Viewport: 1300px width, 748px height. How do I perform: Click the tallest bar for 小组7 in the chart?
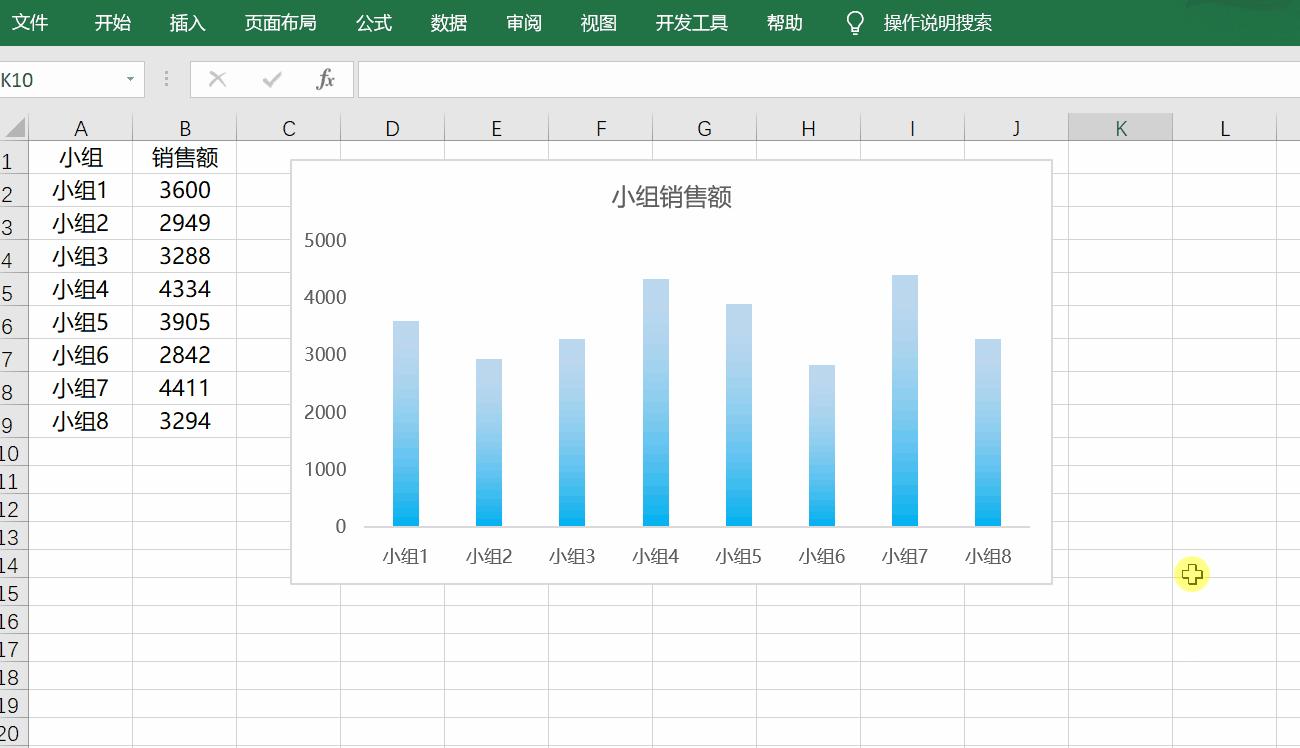(905, 400)
